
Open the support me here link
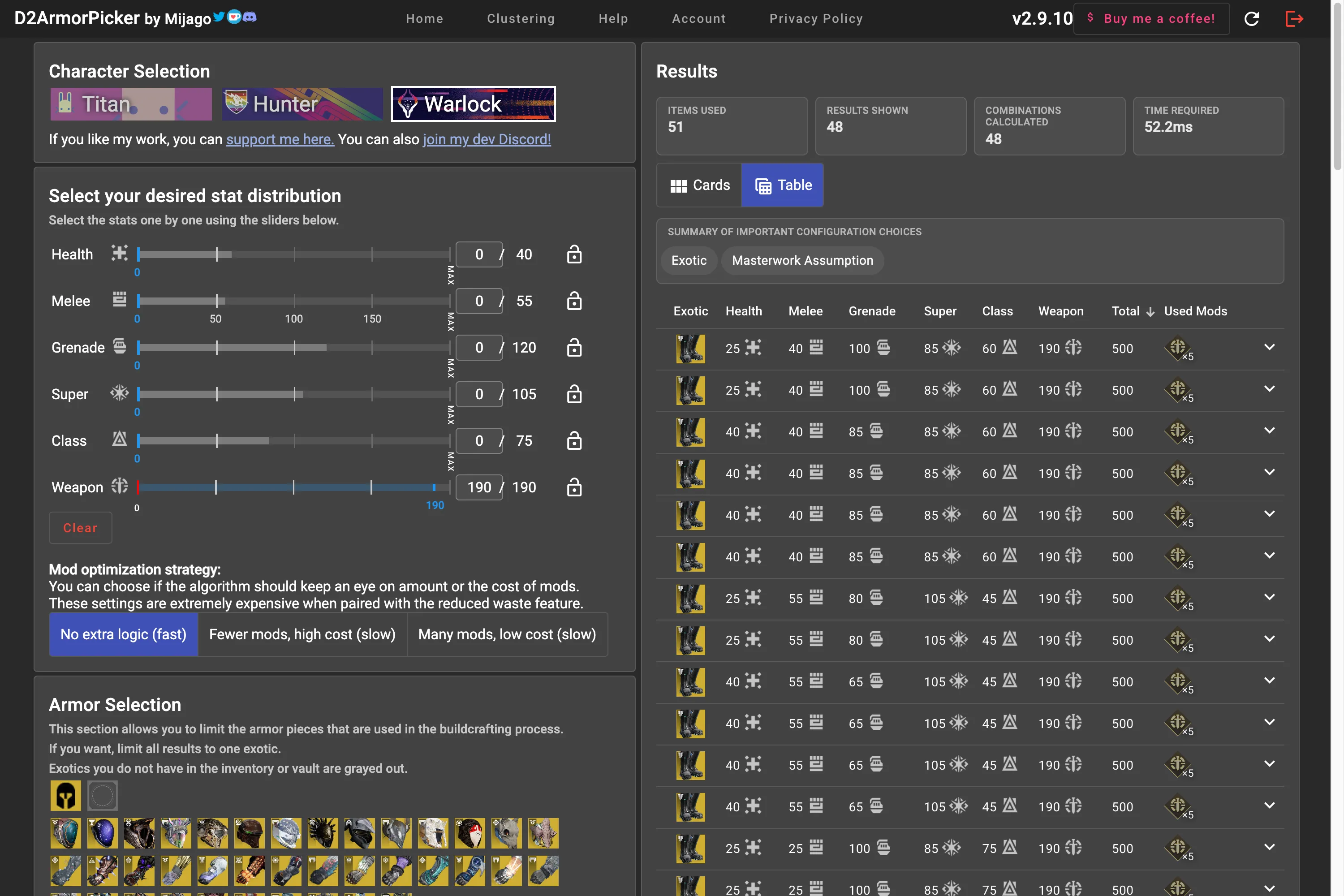point(280,139)
